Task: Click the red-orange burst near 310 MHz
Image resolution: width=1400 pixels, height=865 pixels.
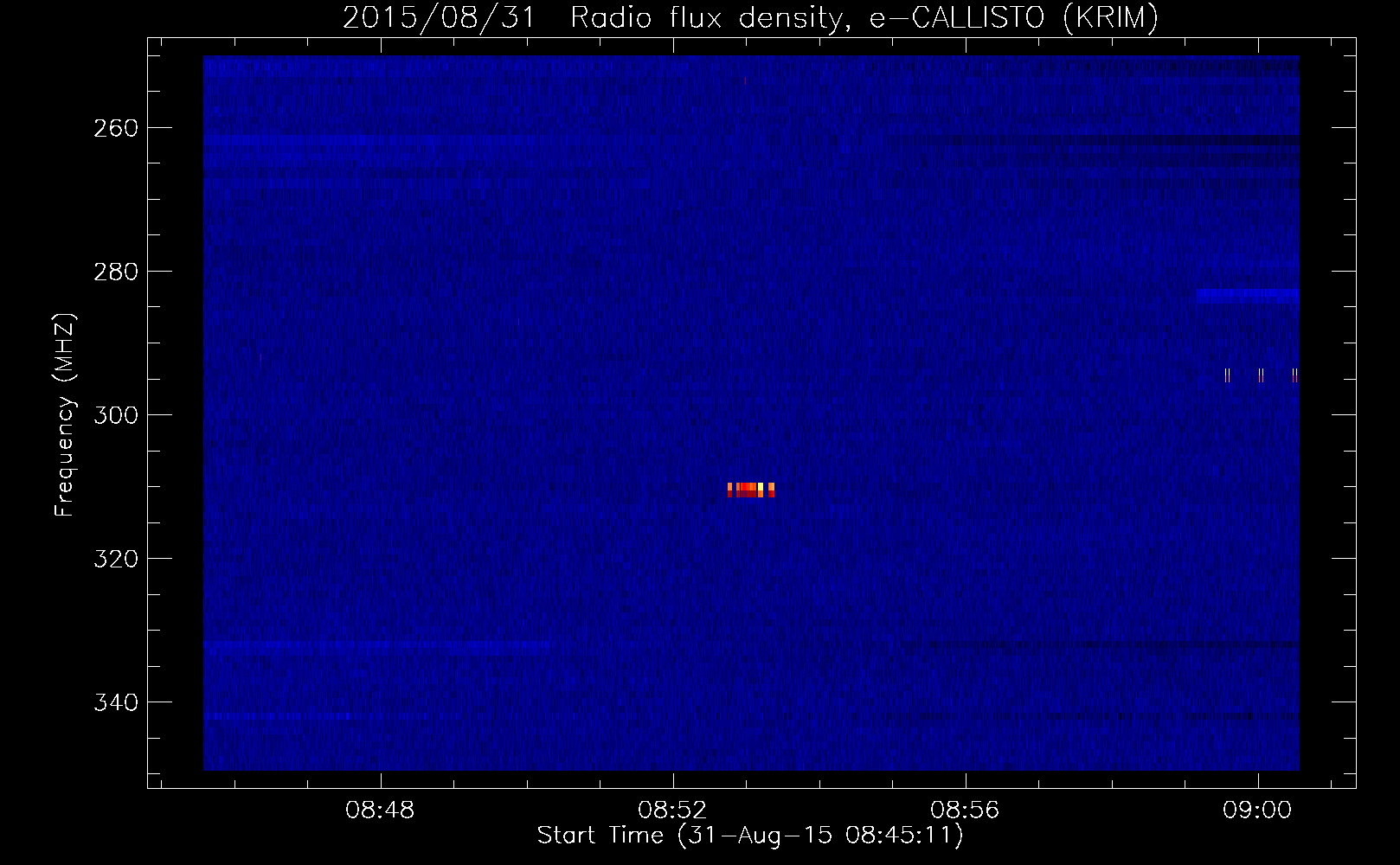Action: (751, 490)
